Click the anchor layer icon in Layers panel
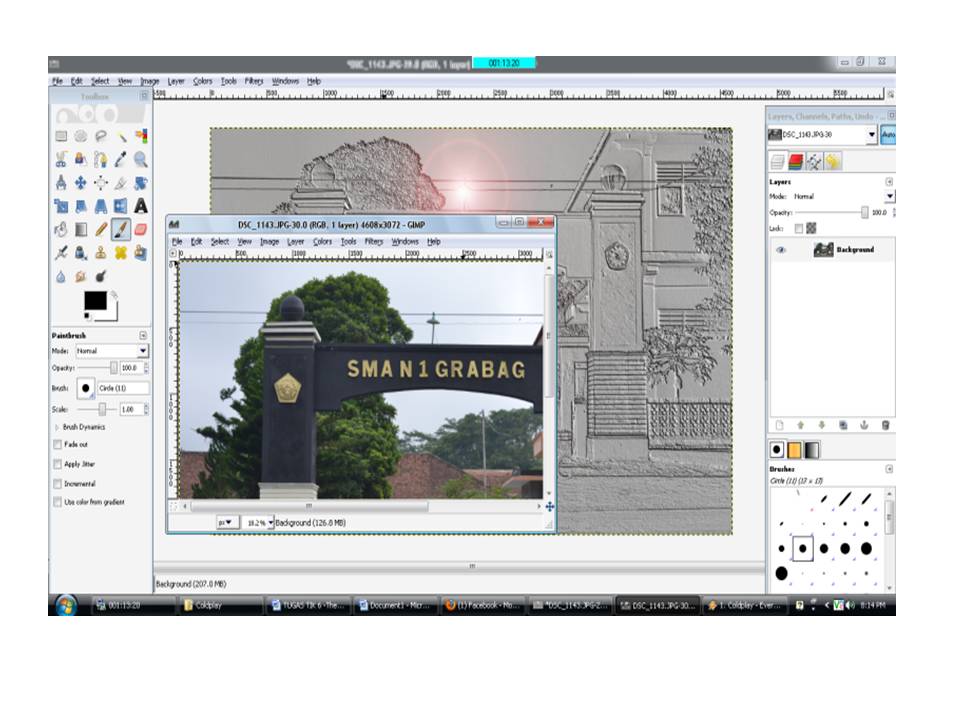Image resolution: width=960 pixels, height=720 pixels. (864, 425)
